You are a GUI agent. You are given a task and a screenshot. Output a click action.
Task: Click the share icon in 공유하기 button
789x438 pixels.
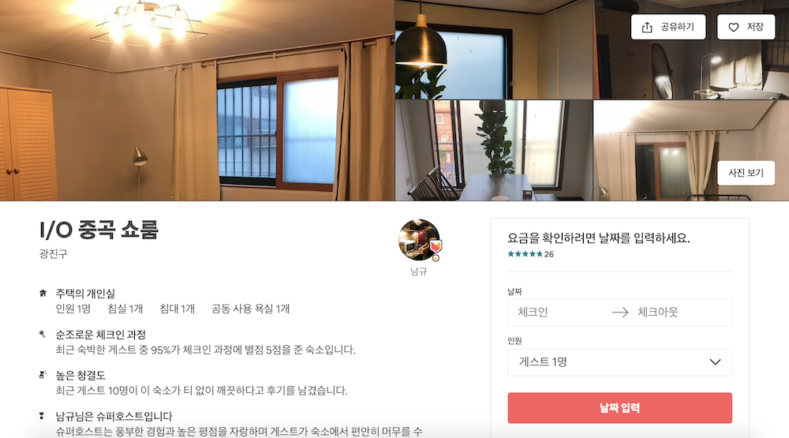click(647, 27)
